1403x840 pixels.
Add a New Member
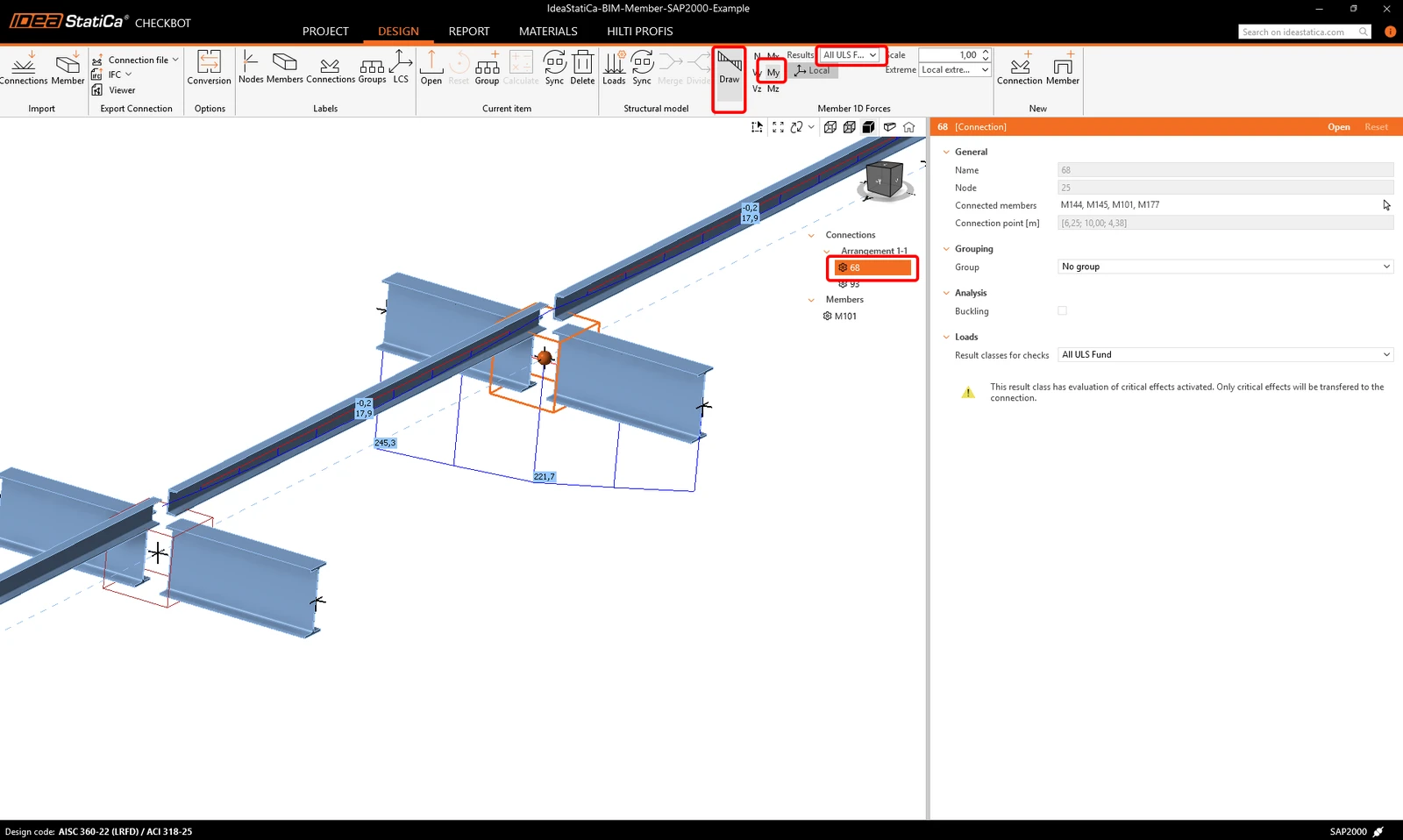tap(1063, 68)
